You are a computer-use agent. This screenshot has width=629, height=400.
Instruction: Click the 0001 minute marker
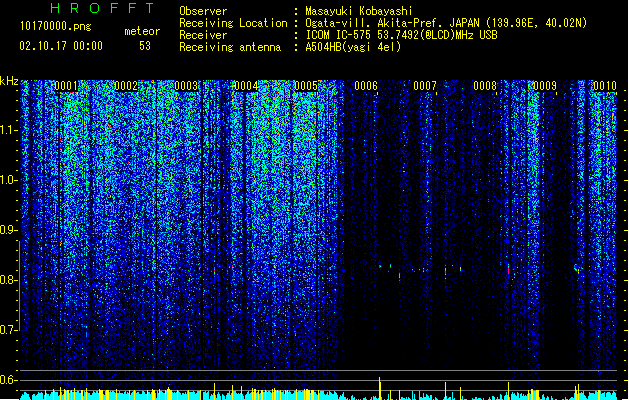point(66,86)
